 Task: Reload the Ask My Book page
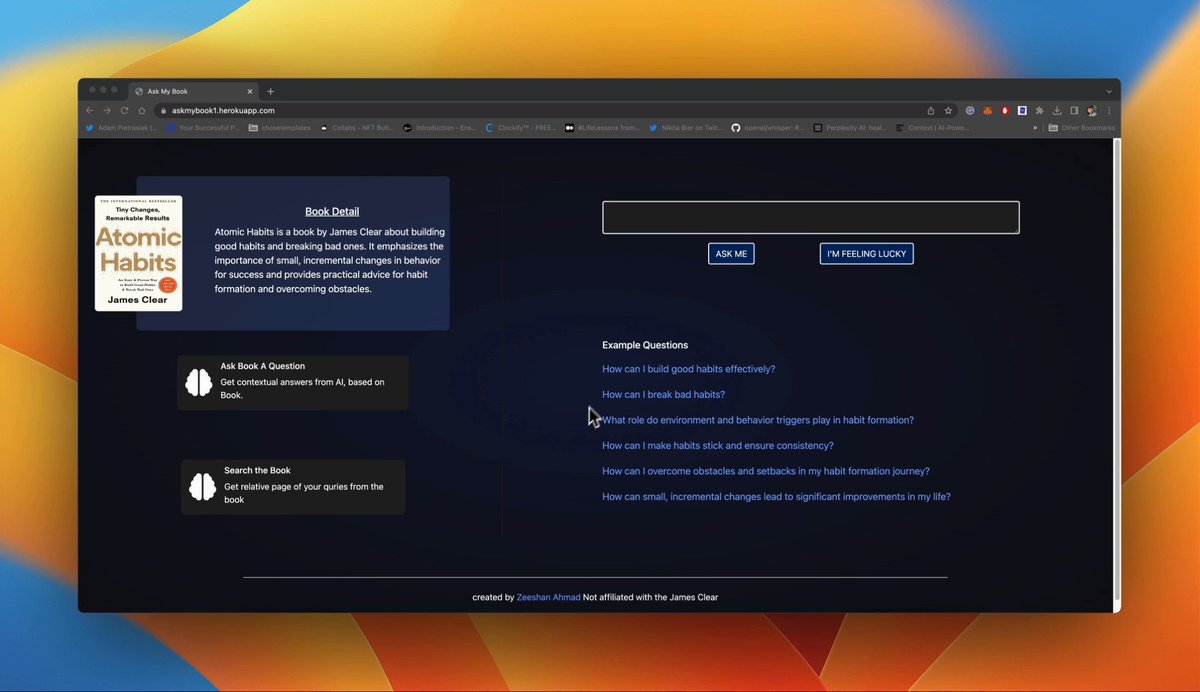click(125, 110)
